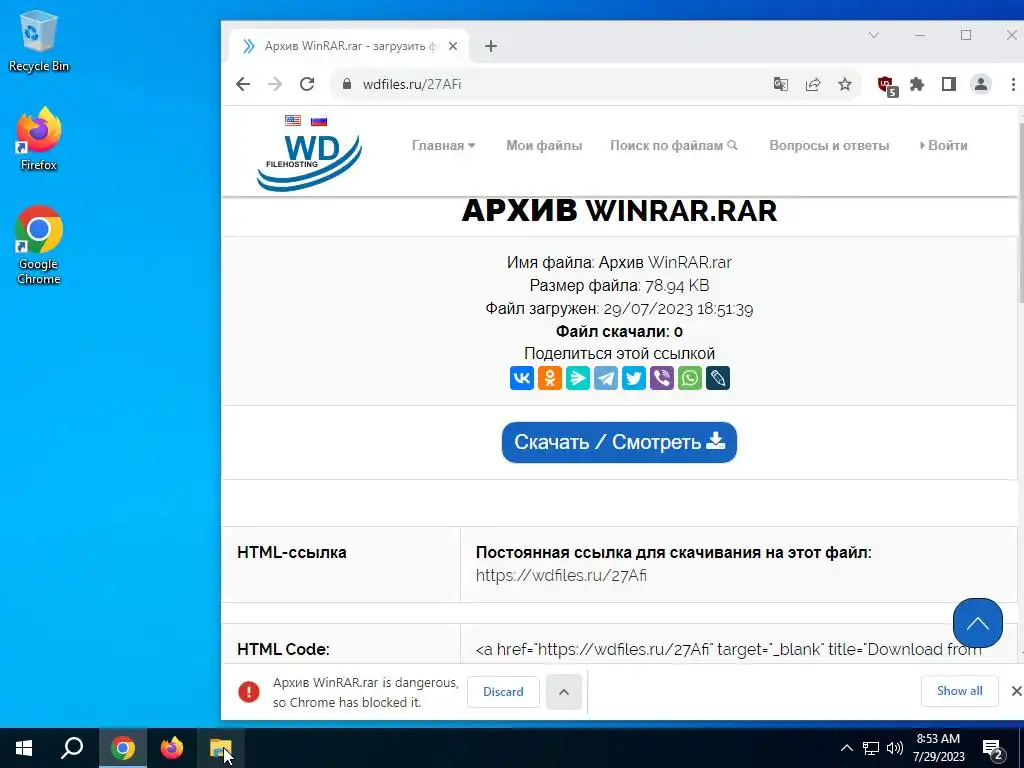Viewport: 1024px width, 768px height.
Task: Open Вопросы и ответы page
Action: pyautogui.click(x=829, y=146)
